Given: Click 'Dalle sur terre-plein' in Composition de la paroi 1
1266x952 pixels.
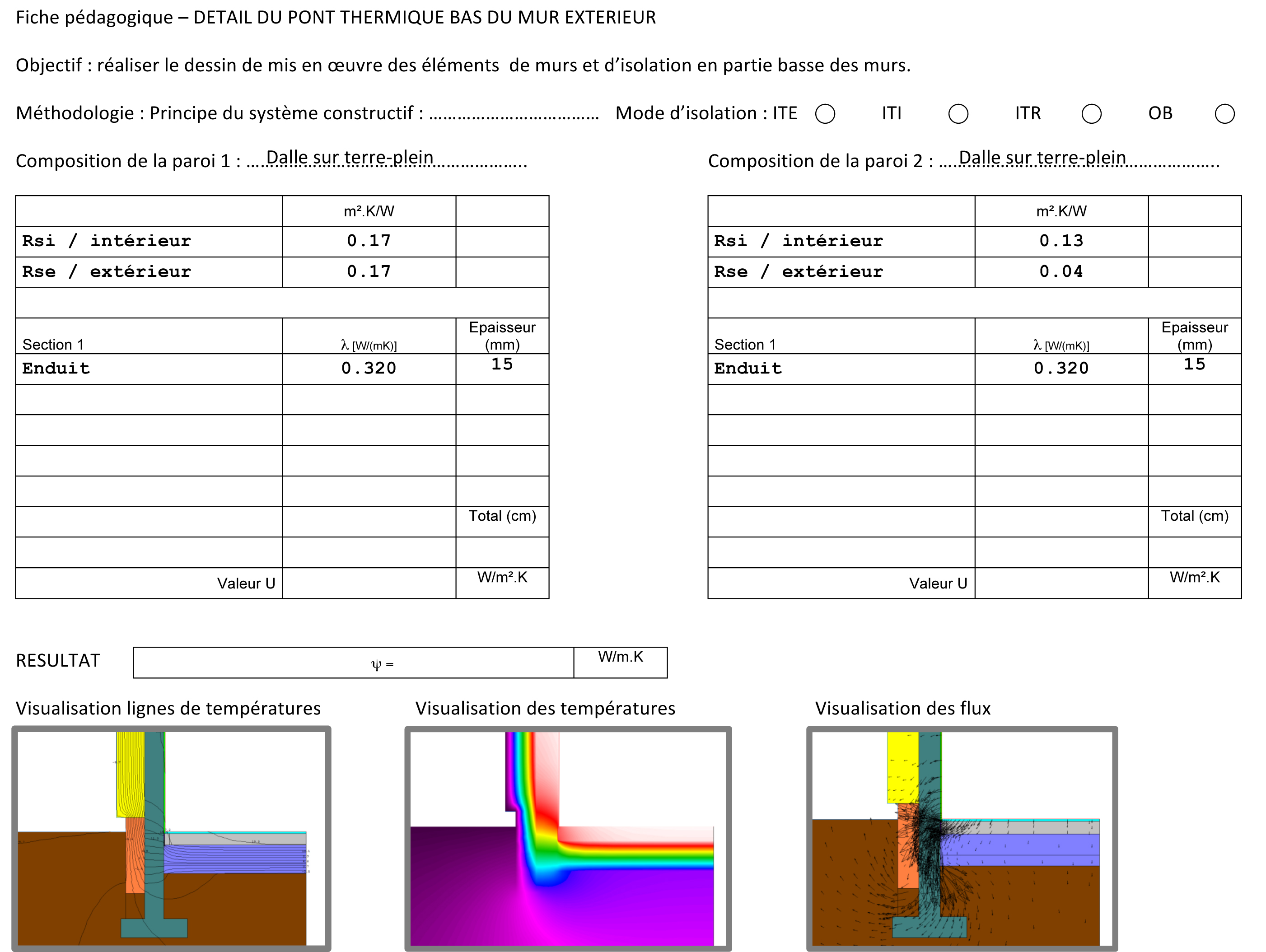Looking at the screenshot, I should pyautogui.click(x=350, y=157).
